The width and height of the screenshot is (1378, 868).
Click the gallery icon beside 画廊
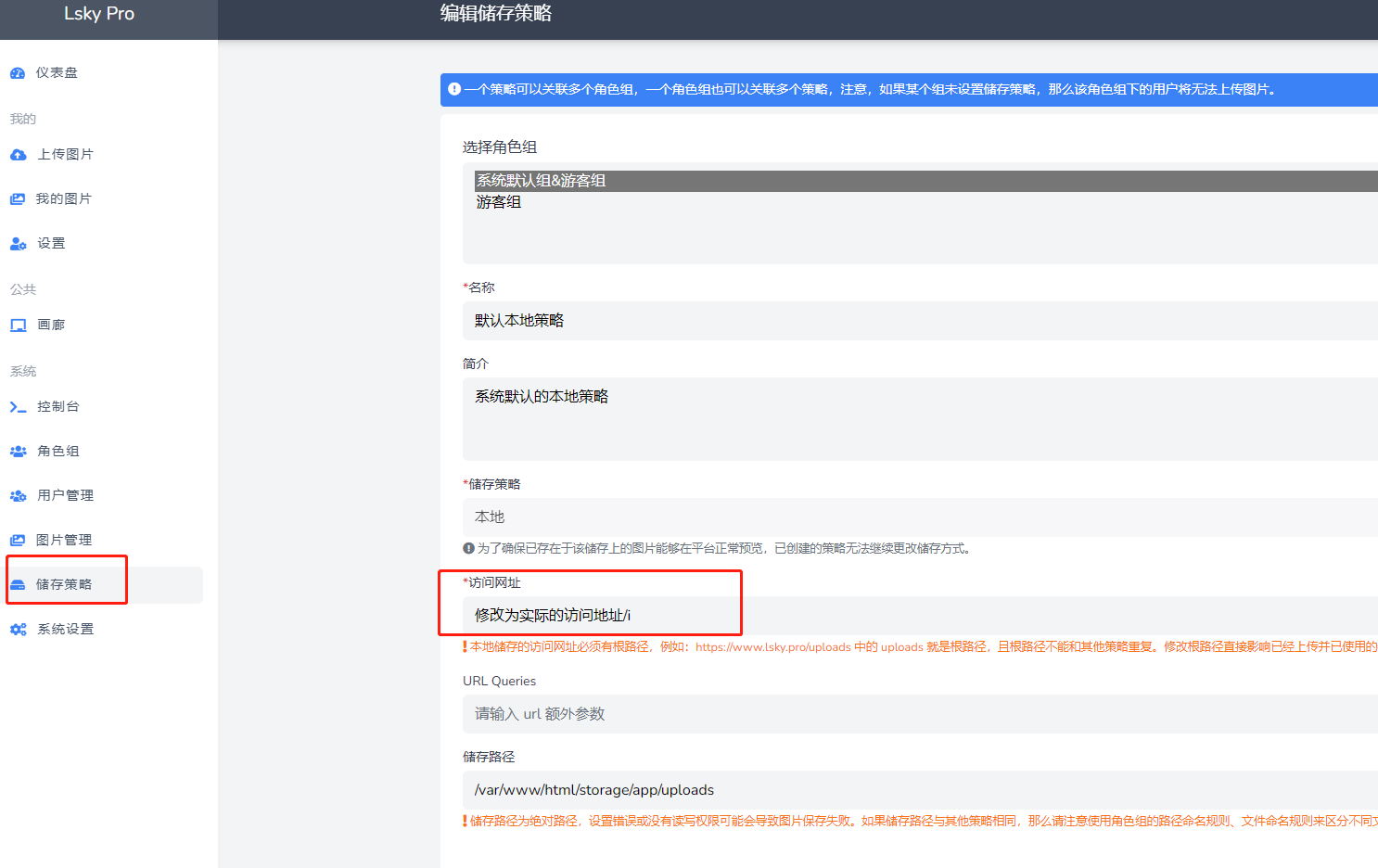pyautogui.click(x=19, y=325)
